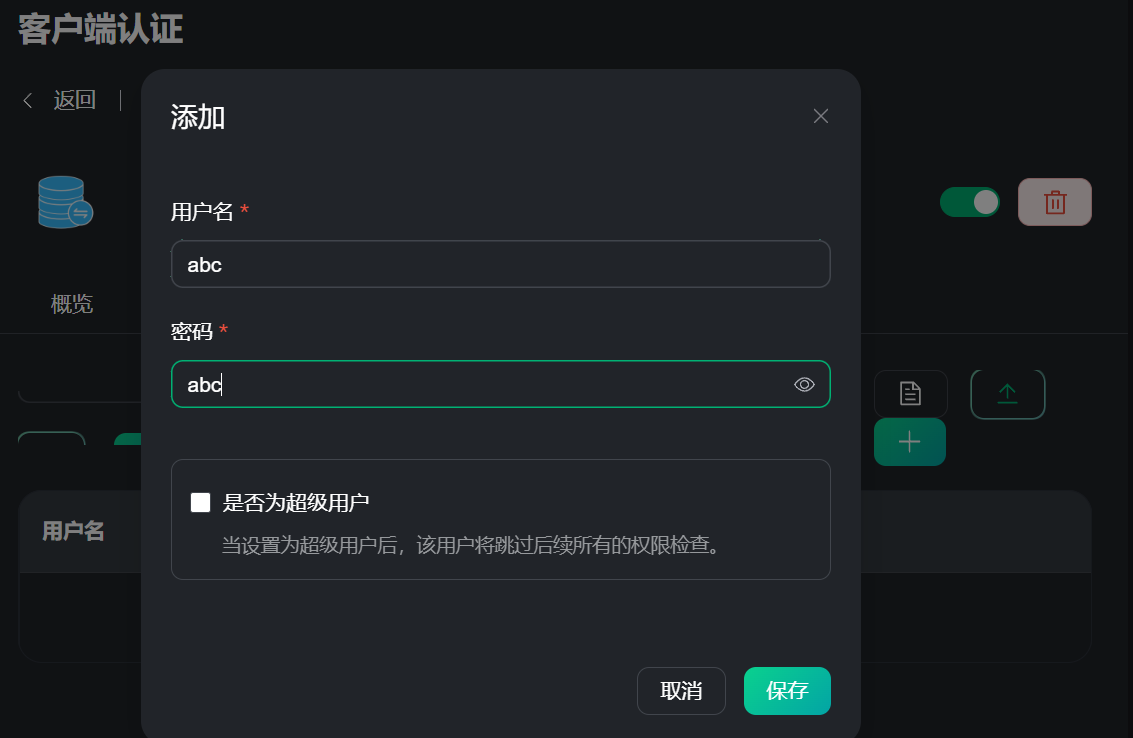Click the 取消 button

pyautogui.click(x=681, y=691)
